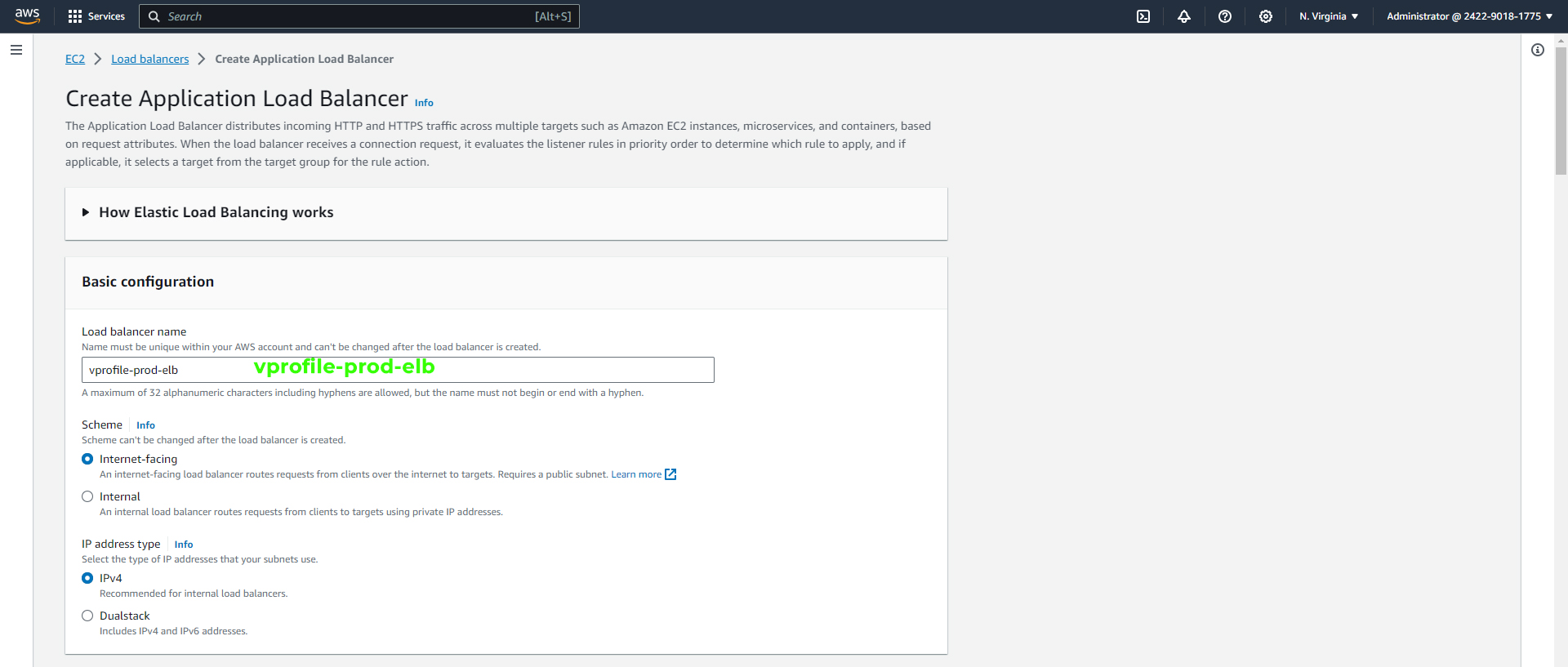
Task: Open the hamburger navigation menu
Action: pyautogui.click(x=16, y=50)
